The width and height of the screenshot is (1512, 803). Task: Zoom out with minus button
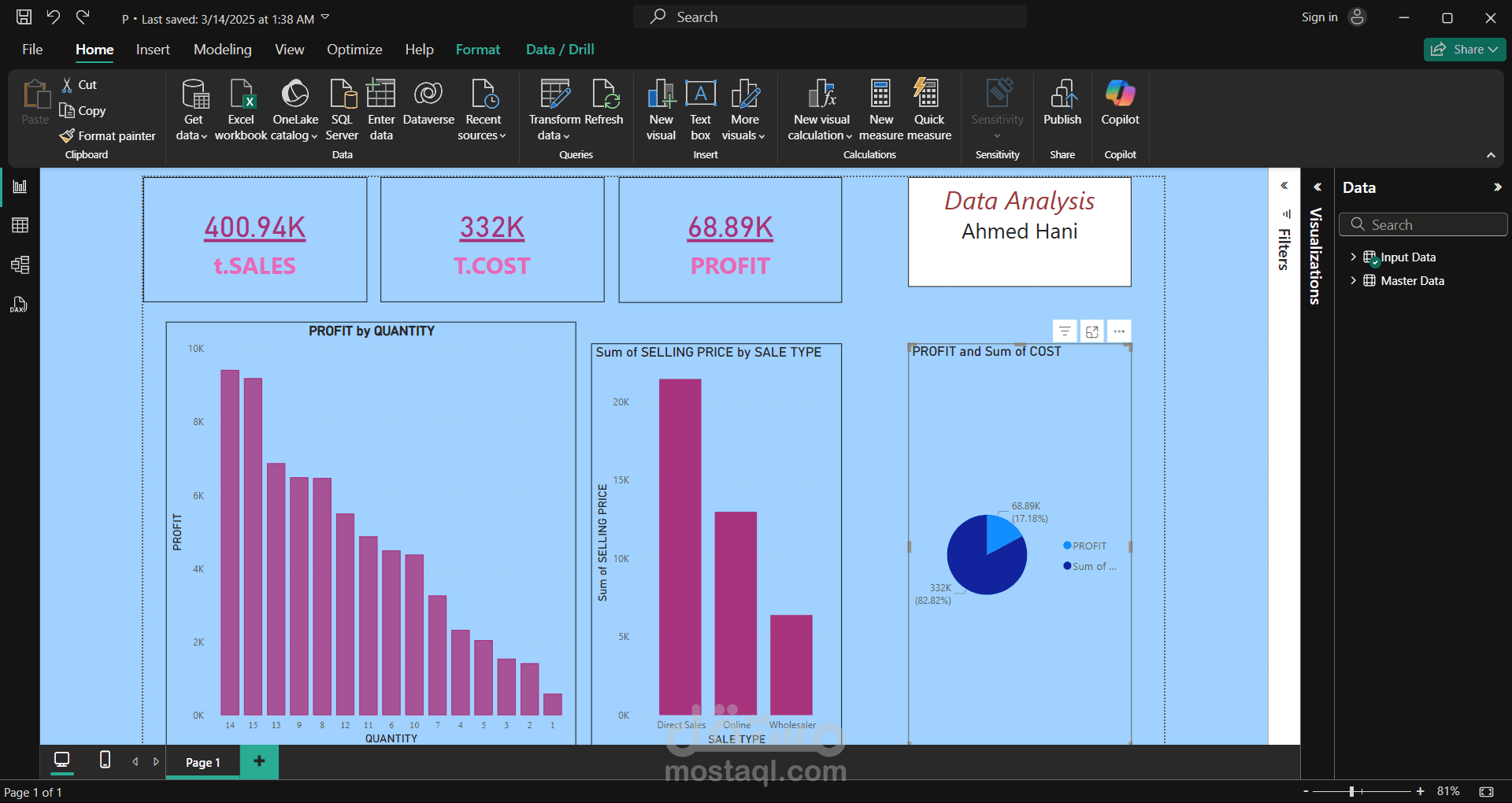1306,791
